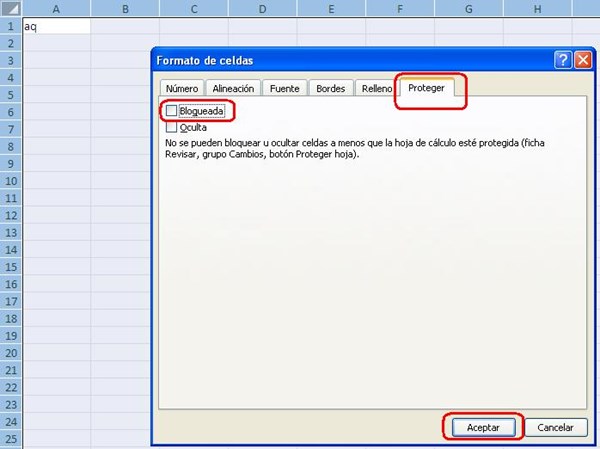600x449 pixels.
Task: Enable the Bloqueada checkbox
Action: [x=171, y=111]
